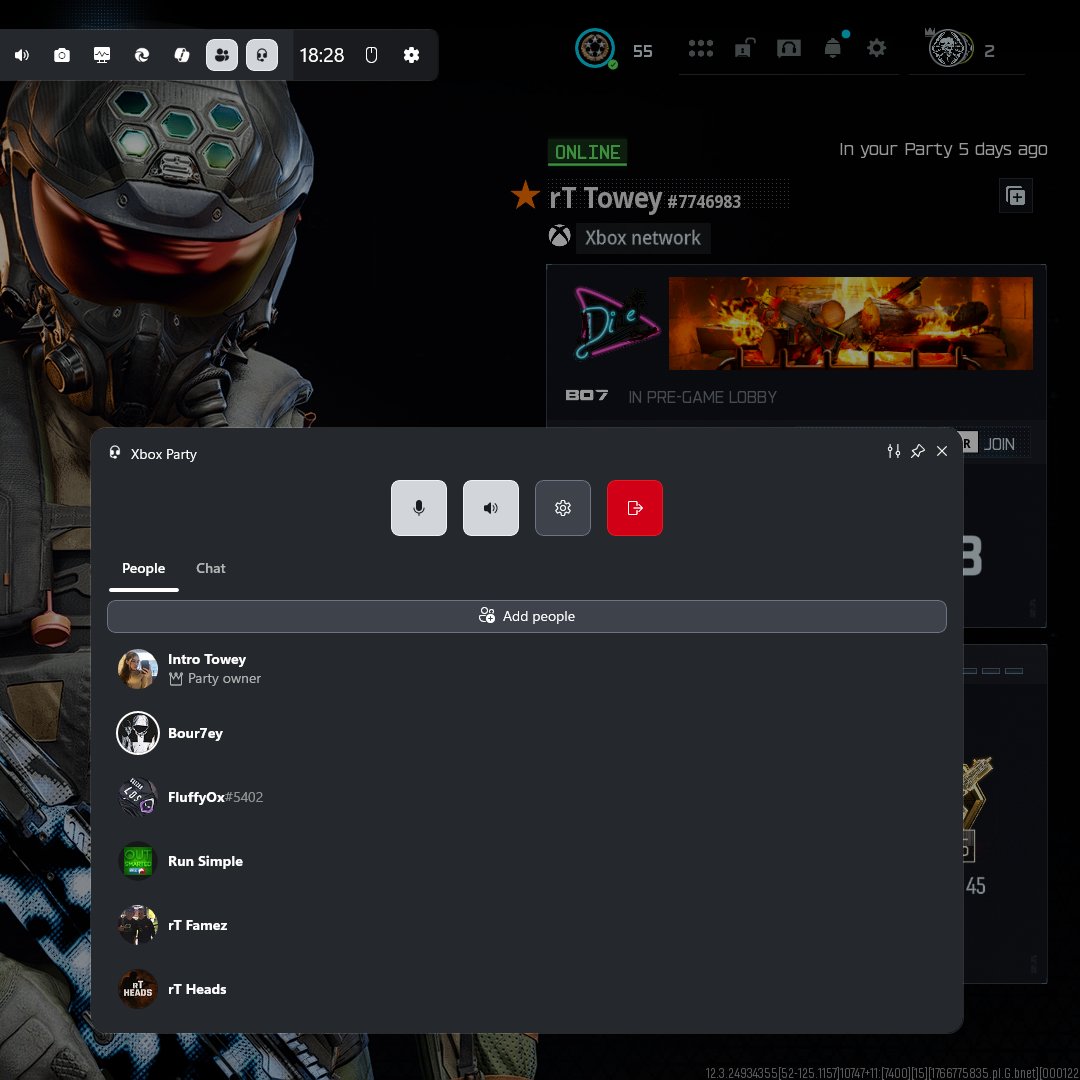Open the party leader avatar showing 2
Screen dimensions: 1080x1080
pos(949,48)
